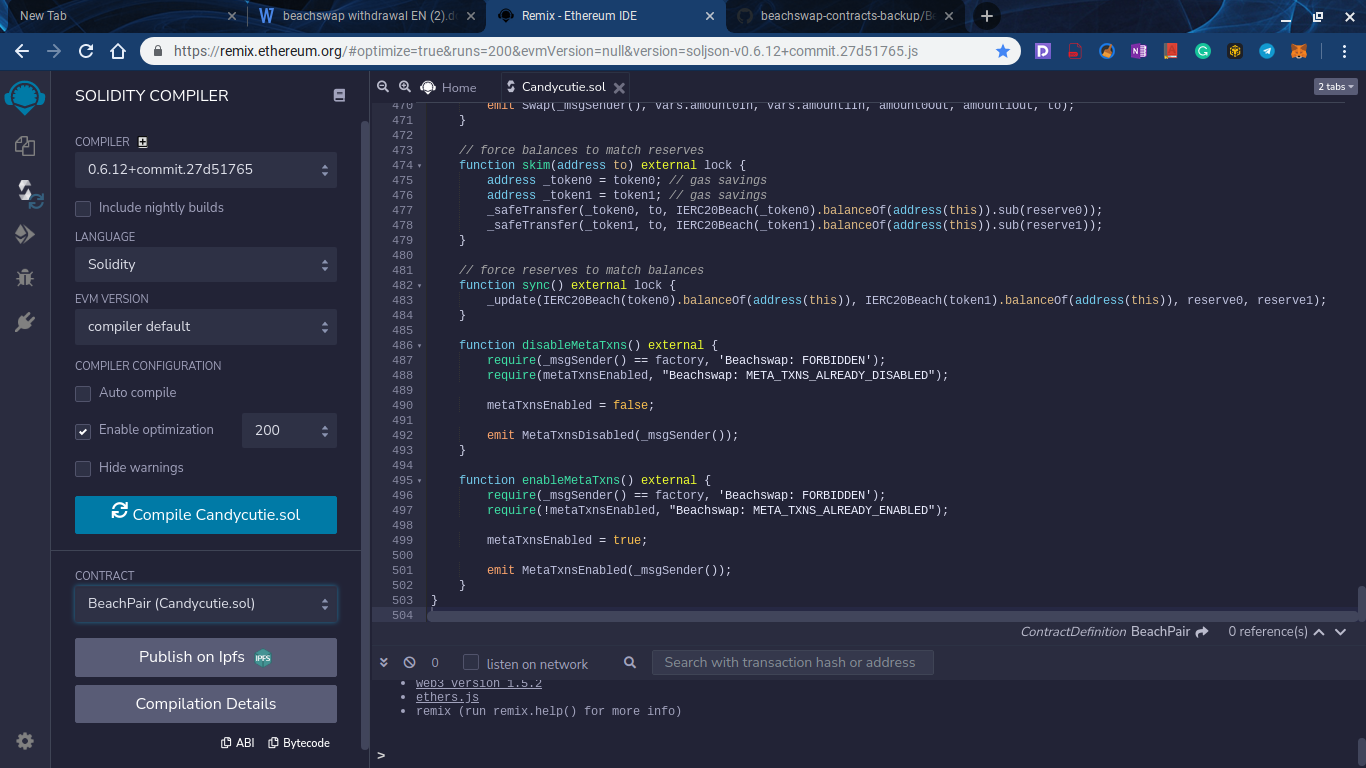This screenshot has width=1366, height=768.
Task: Open Telegram extension icon
Action: click(x=1267, y=51)
